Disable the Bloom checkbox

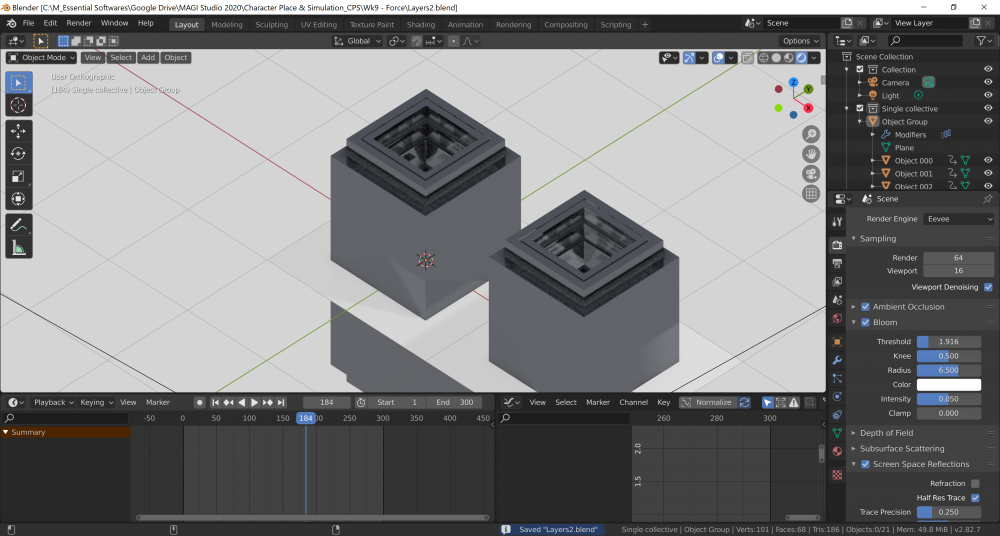click(866, 323)
